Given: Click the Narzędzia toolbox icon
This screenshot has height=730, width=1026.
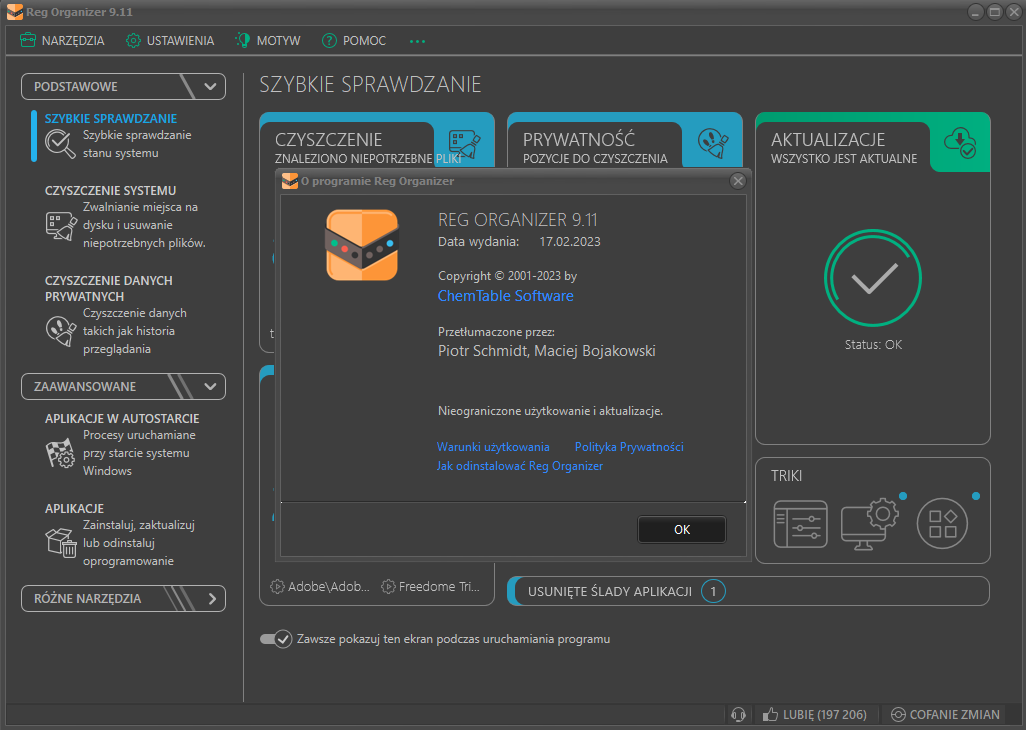Looking at the screenshot, I should click(28, 41).
